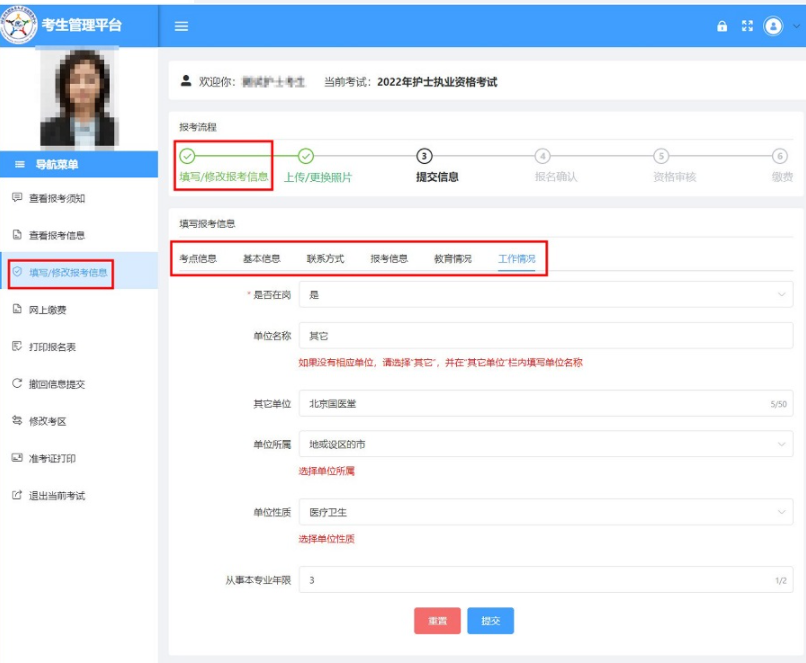Click the 撤回信息提交 refresh icon
Viewport: 806px width, 663px height.
(17, 383)
